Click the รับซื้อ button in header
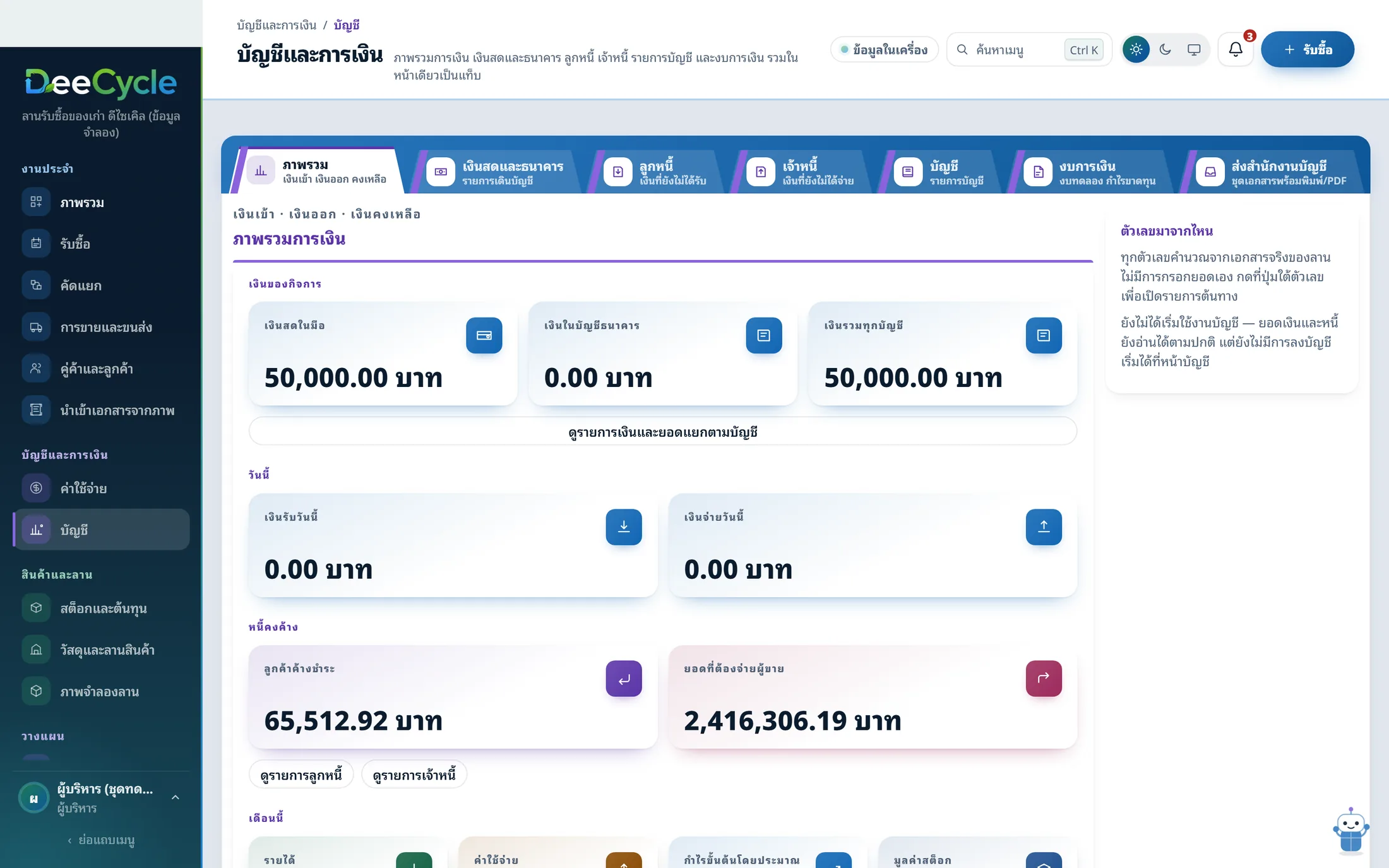Image resolution: width=1389 pixels, height=868 pixels. pyautogui.click(x=1308, y=49)
